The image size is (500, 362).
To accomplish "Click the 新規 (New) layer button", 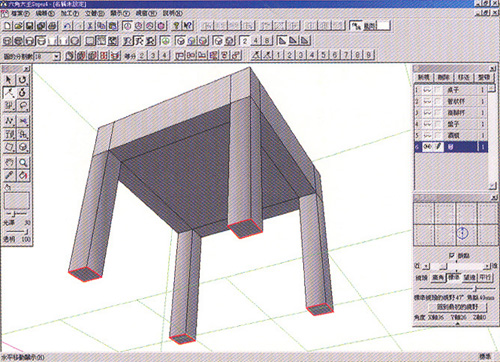I will click(424, 77).
